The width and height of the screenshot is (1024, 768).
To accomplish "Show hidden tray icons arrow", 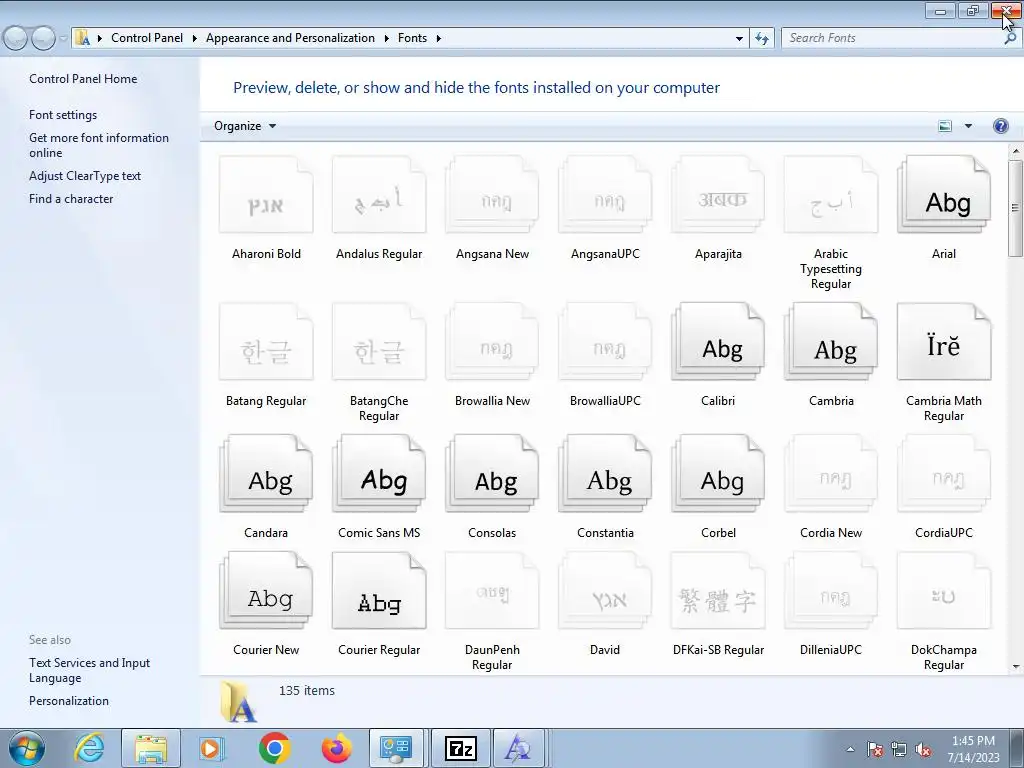I will point(850,749).
